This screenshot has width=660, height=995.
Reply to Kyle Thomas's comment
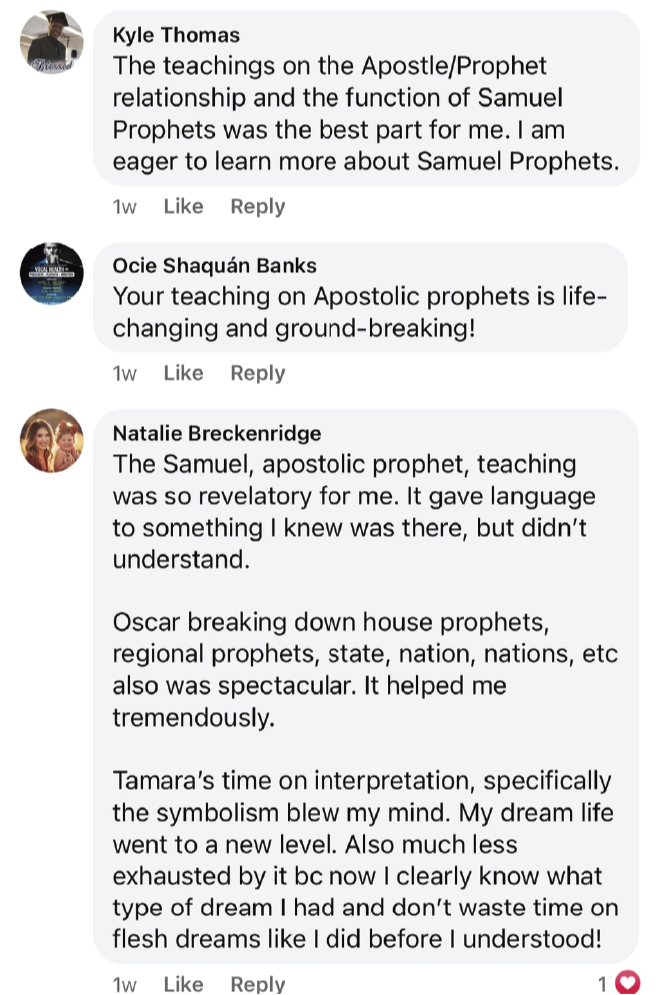tap(258, 207)
